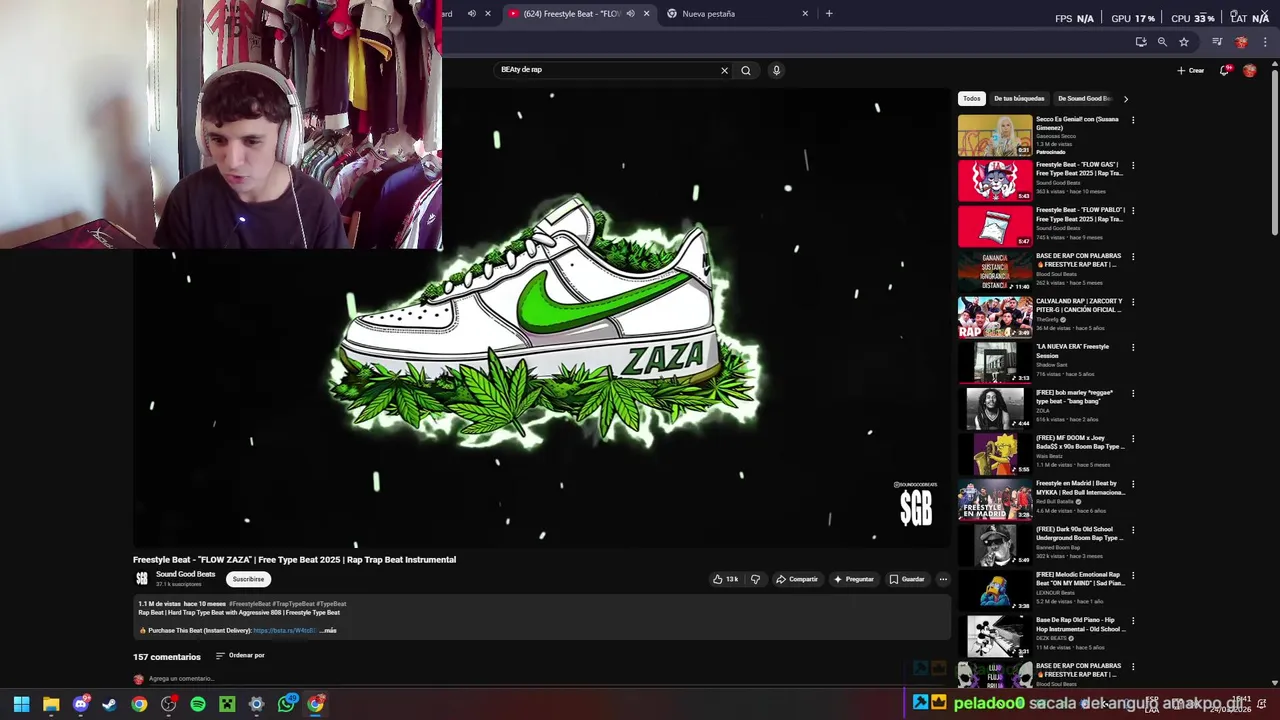The height and width of the screenshot is (720, 1280).
Task: Open options for FLOW GAS video
Action: pyautogui.click(x=1133, y=165)
